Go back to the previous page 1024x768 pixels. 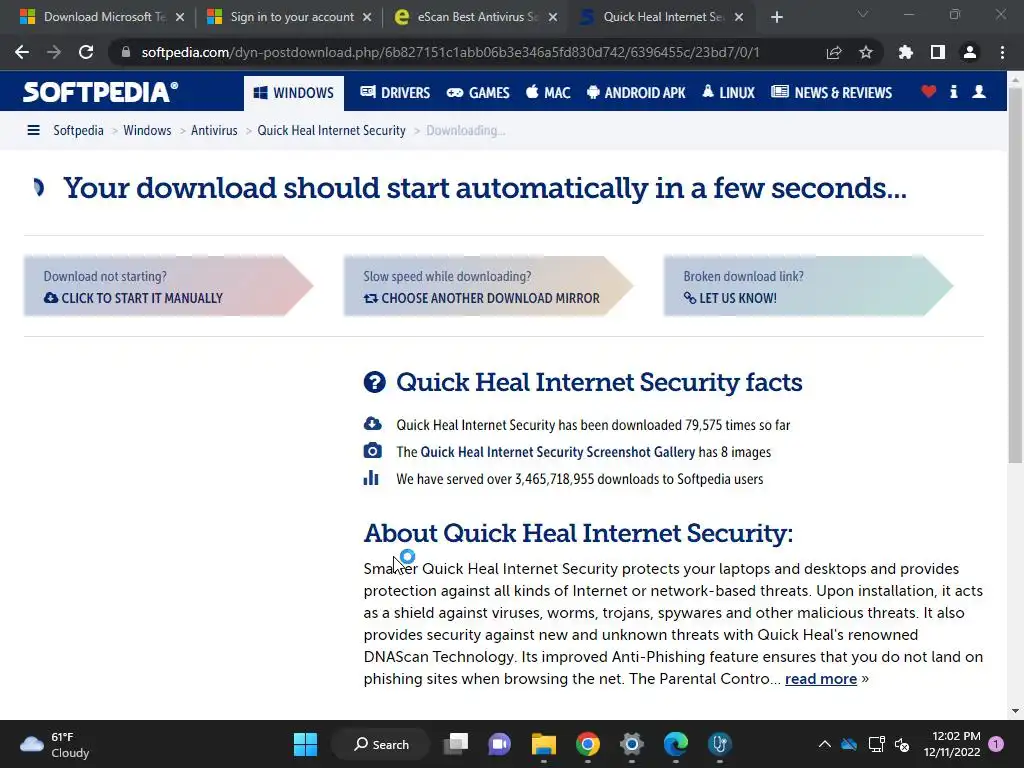point(22,52)
